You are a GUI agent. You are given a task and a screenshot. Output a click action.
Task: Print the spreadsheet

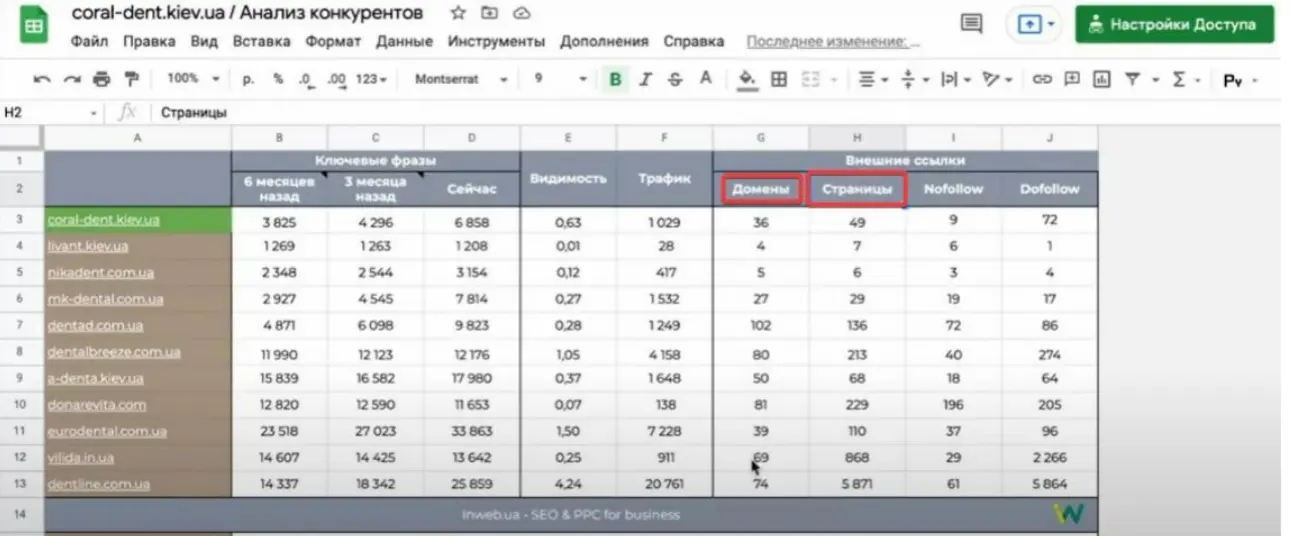coord(101,79)
